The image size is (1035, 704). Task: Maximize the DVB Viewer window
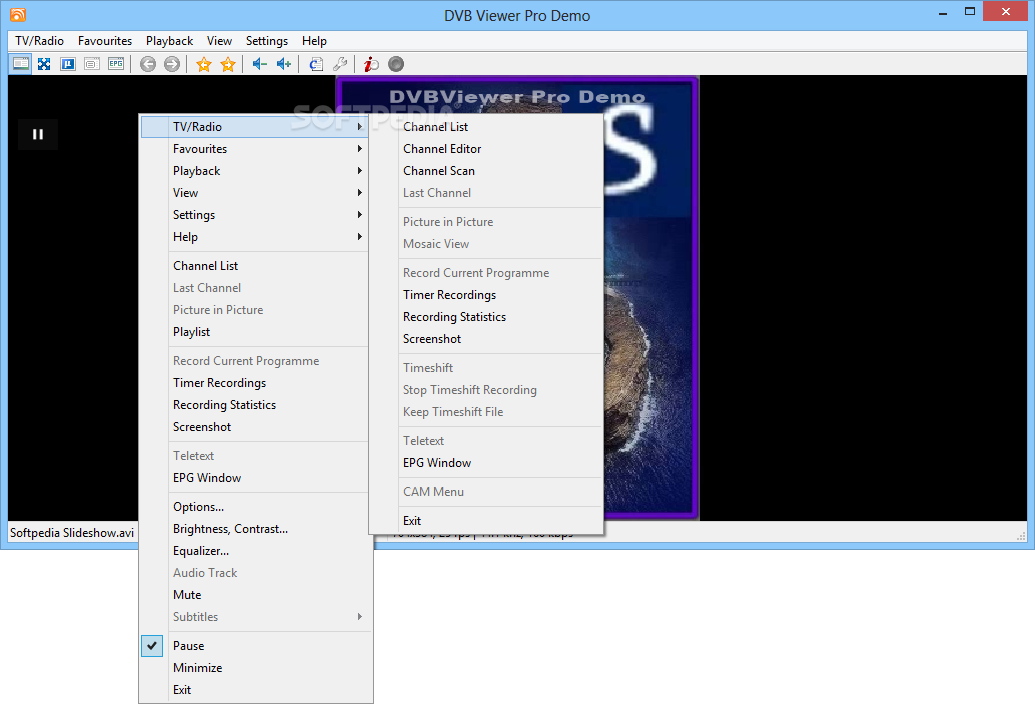(x=970, y=11)
